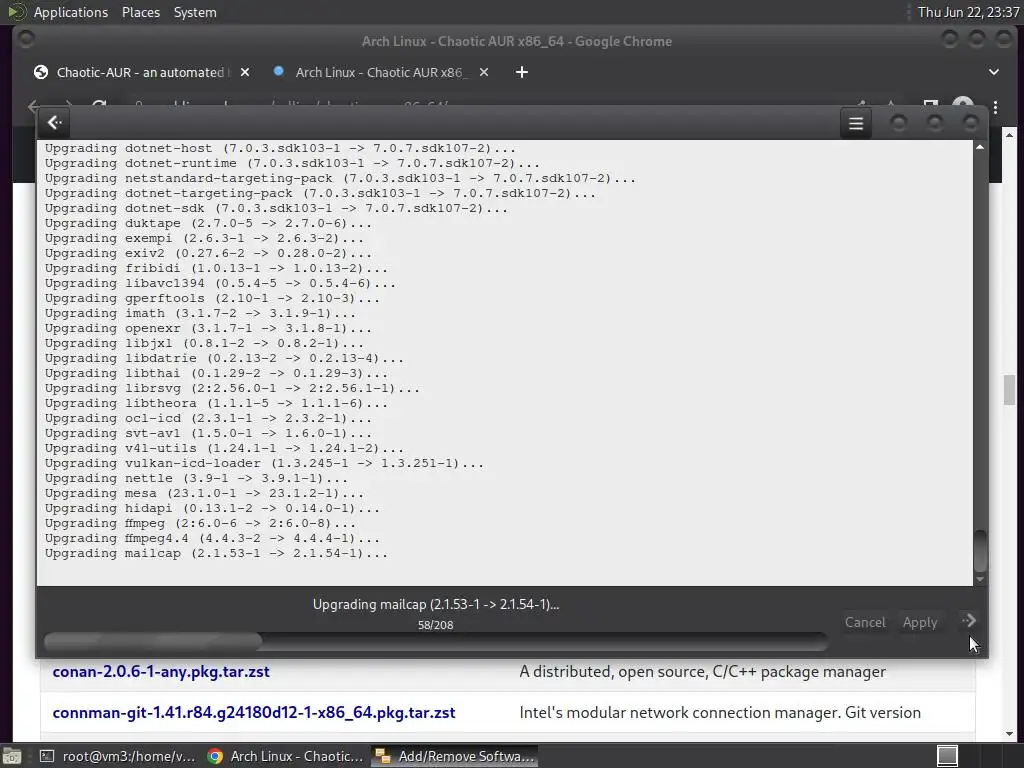The height and width of the screenshot is (768, 1024).
Task: Switch to Arch Linux - Chaotic Chrome taskbar item
Action: 285,756
